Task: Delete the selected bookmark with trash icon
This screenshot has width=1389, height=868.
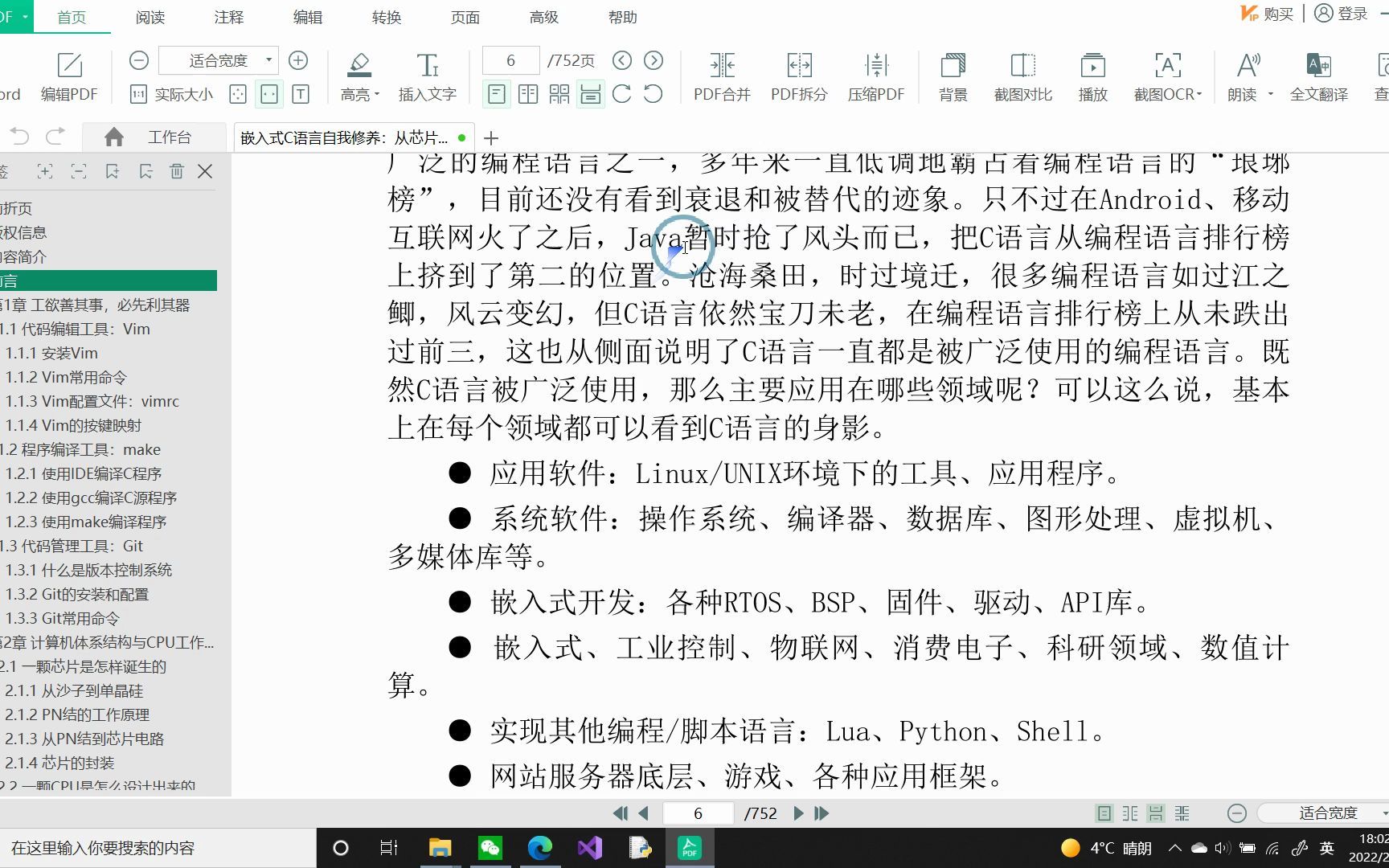Action: click(x=177, y=171)
